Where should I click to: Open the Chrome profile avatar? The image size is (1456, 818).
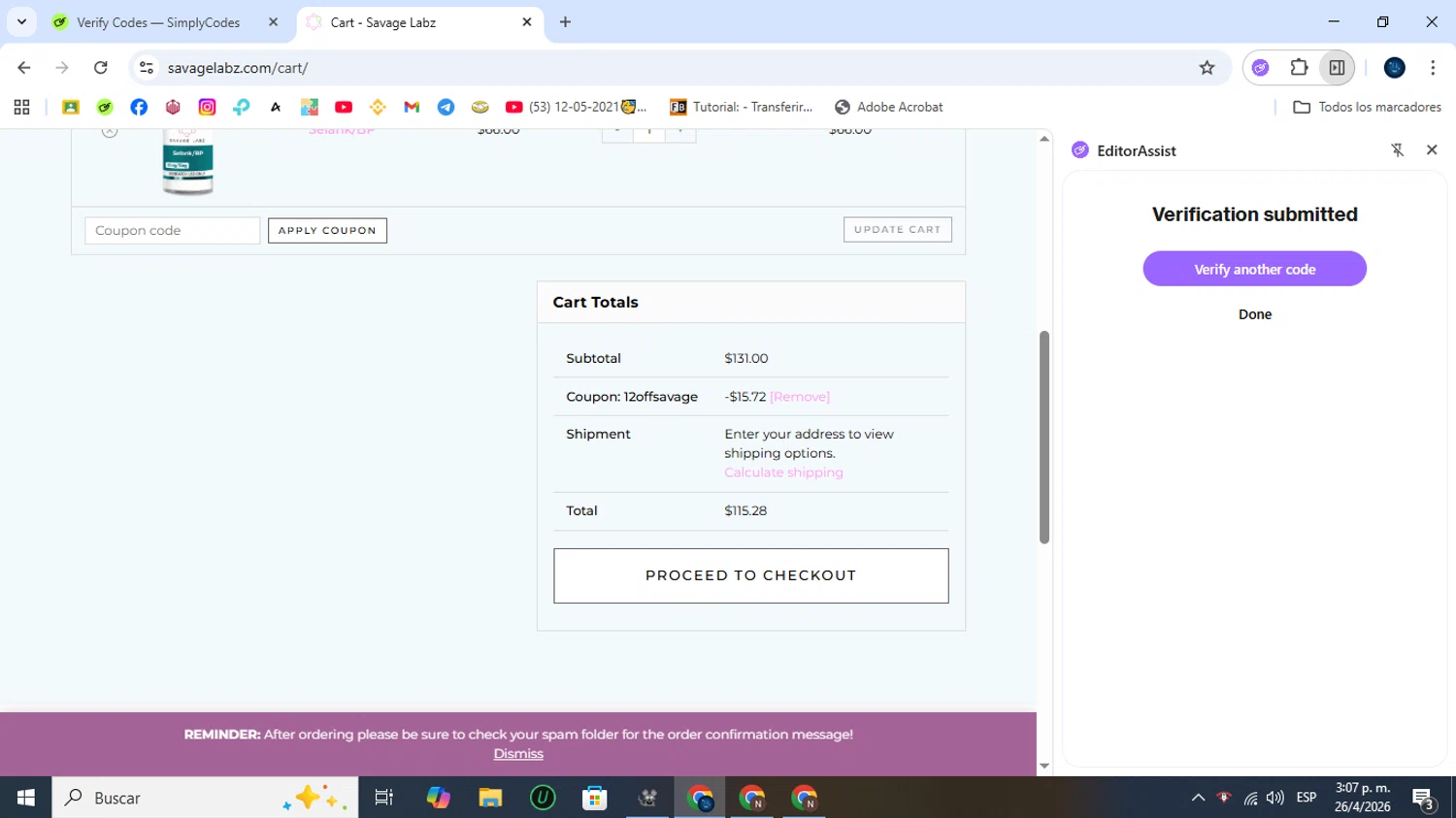point(1395,68)
